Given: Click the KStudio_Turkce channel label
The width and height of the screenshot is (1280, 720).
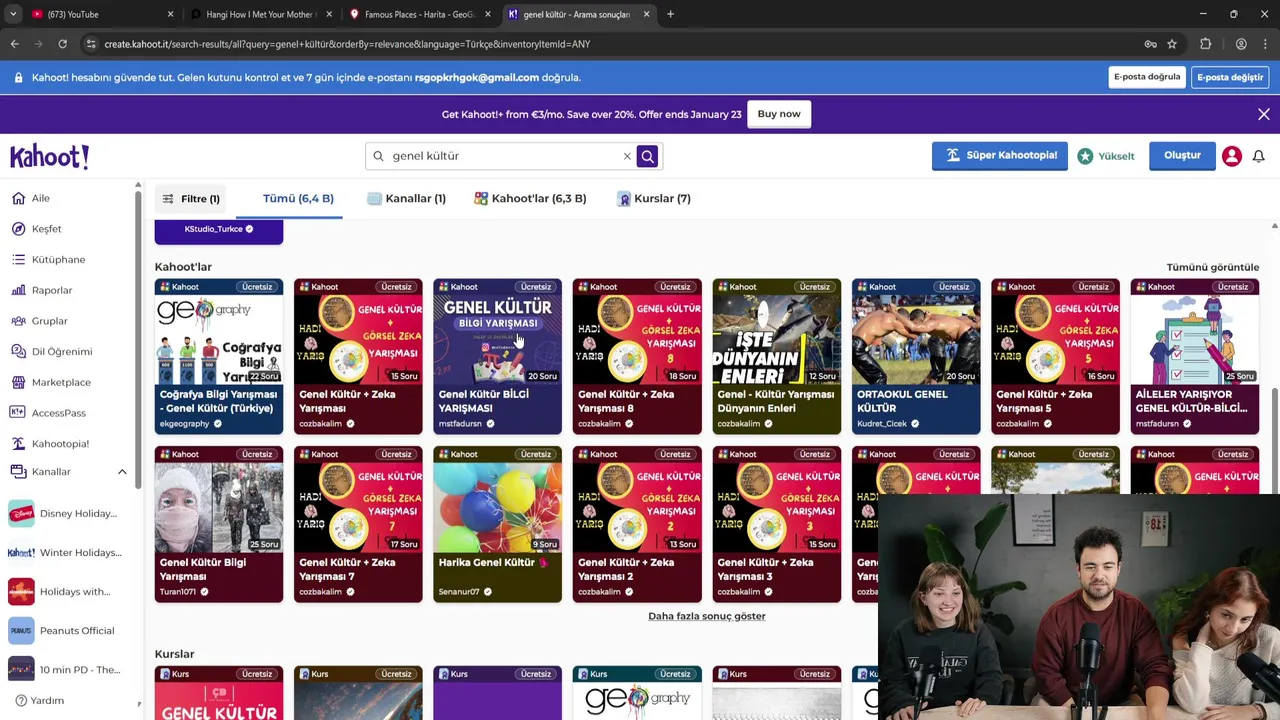Looking at the screenshot, I should (x=213, y=229).
